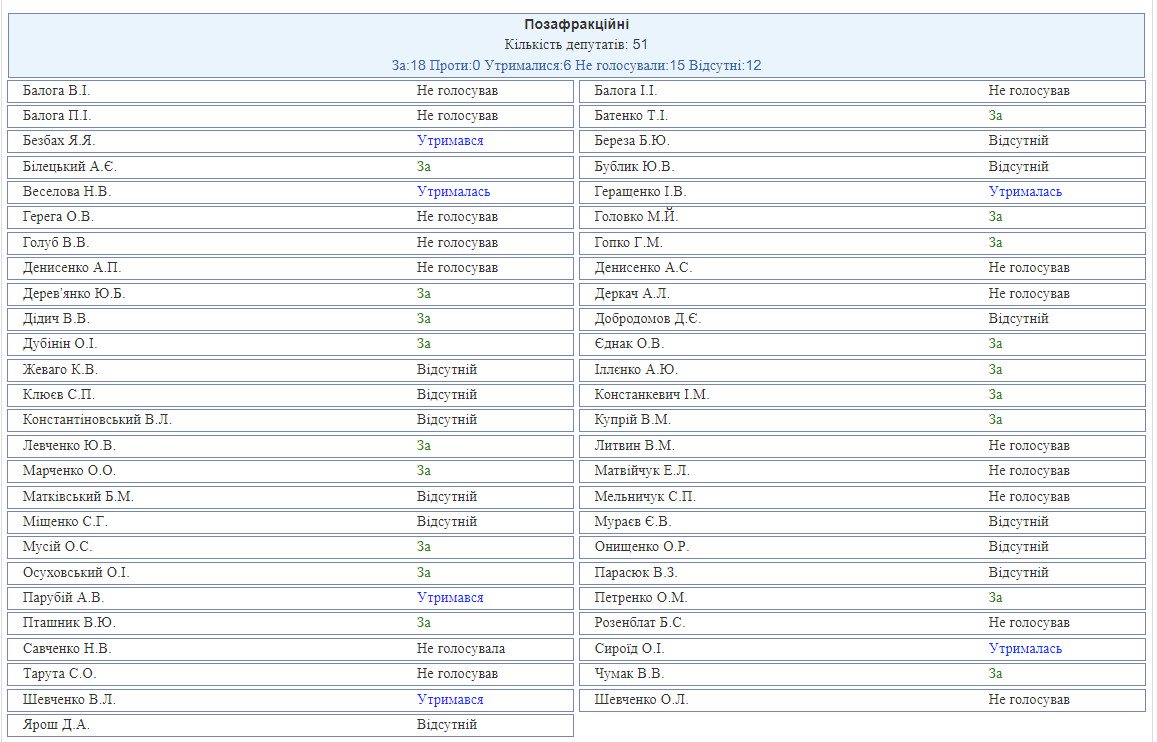Click the За vote beside Білецький А.Є.
Screen dimensions: 1157x742
424,167
